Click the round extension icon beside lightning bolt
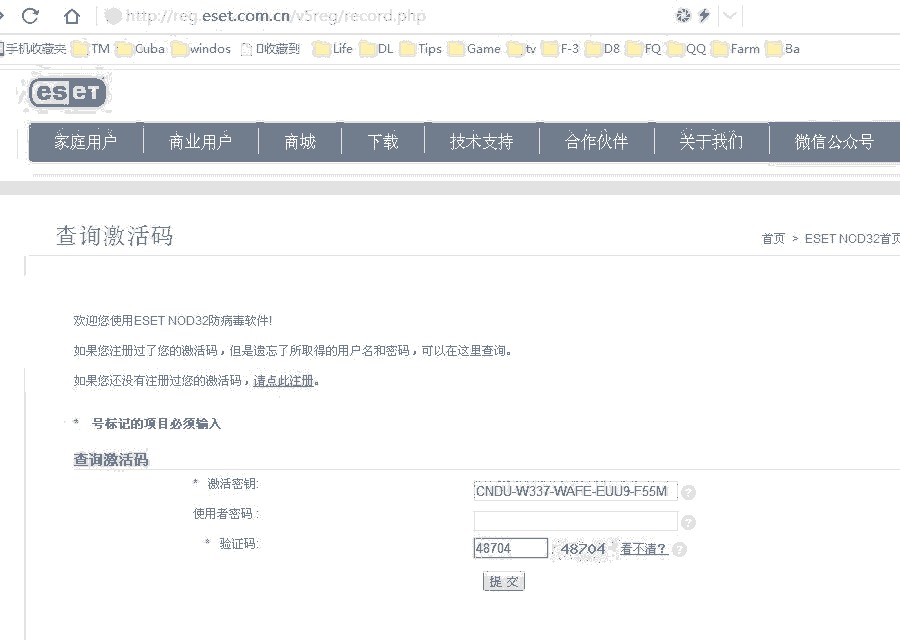Image resolution: width=900 pixels, height=640 pixels. coord(683,15)
